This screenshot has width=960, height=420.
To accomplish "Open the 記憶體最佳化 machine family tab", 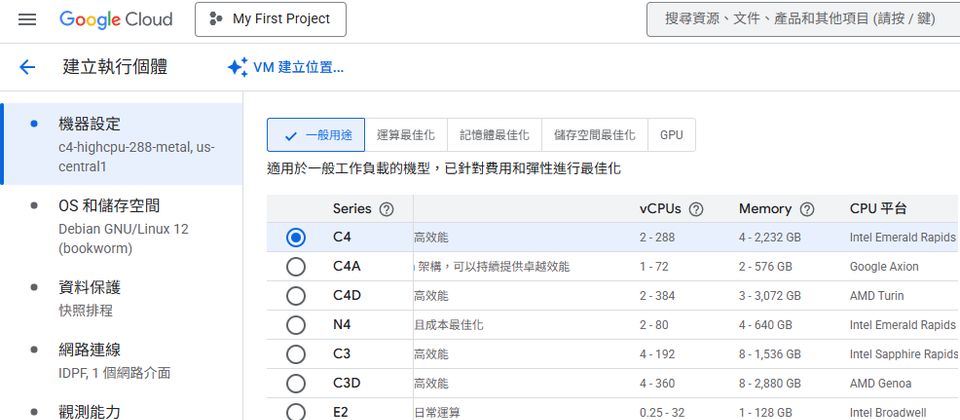I will [494, 135].
